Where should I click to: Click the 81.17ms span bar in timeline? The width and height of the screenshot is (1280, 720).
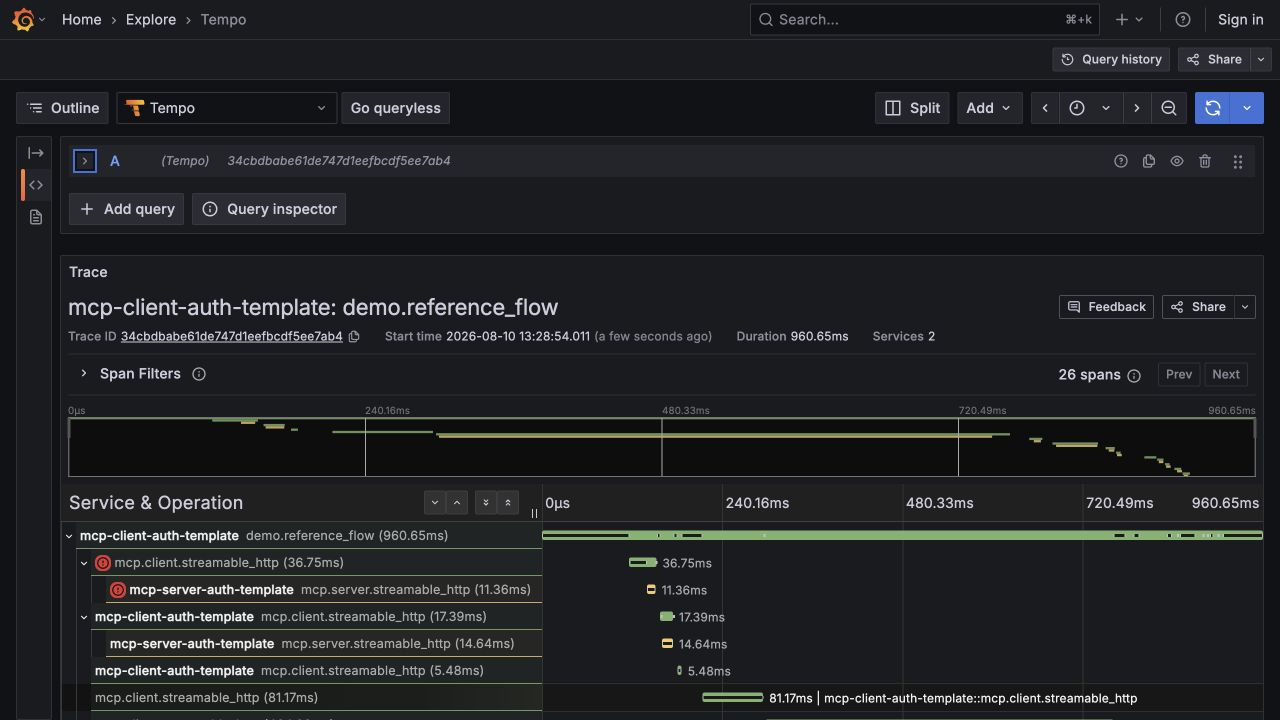[x=733, y=698]
